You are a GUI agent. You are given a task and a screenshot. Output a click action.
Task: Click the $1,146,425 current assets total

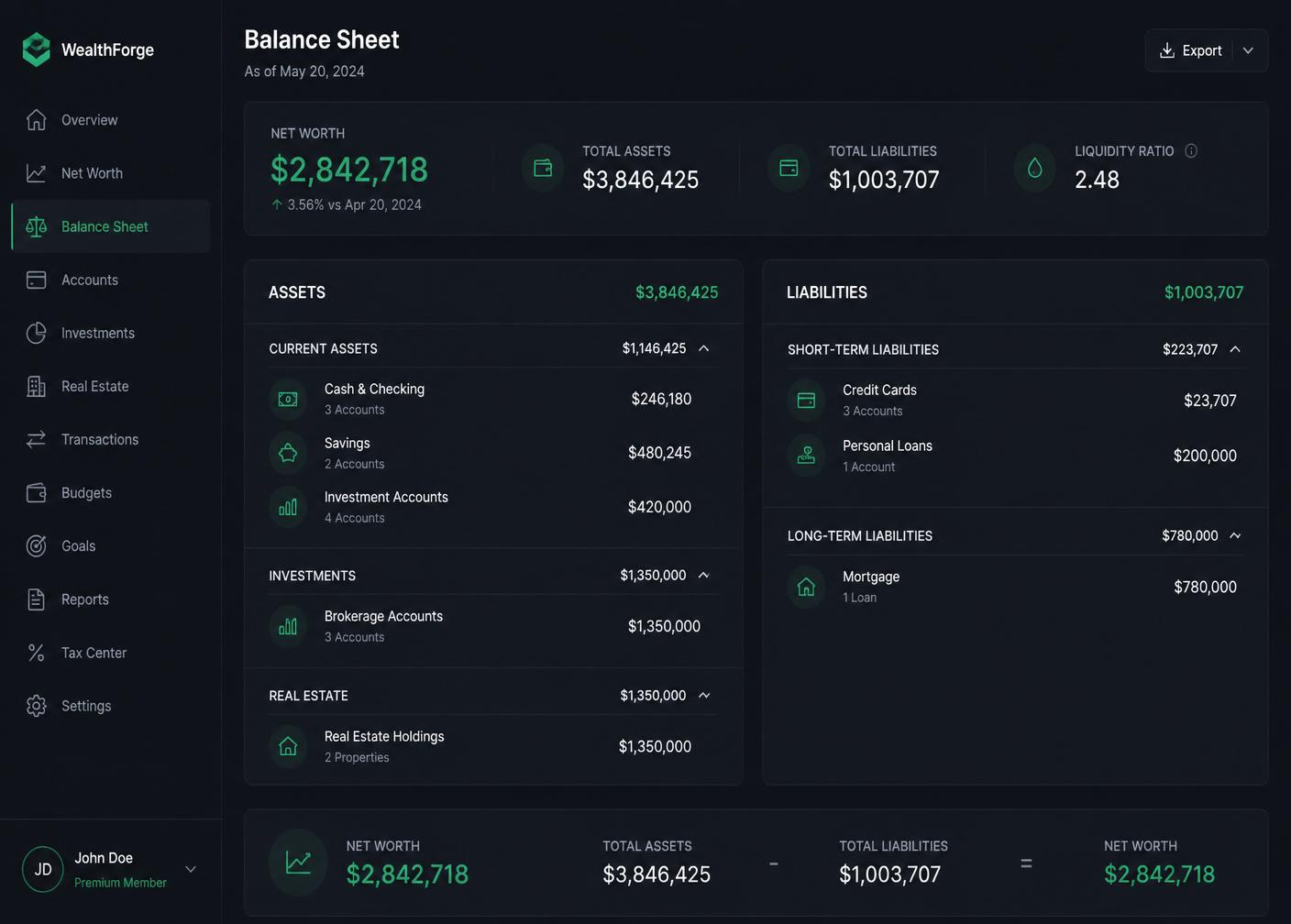tap(654, 348)
